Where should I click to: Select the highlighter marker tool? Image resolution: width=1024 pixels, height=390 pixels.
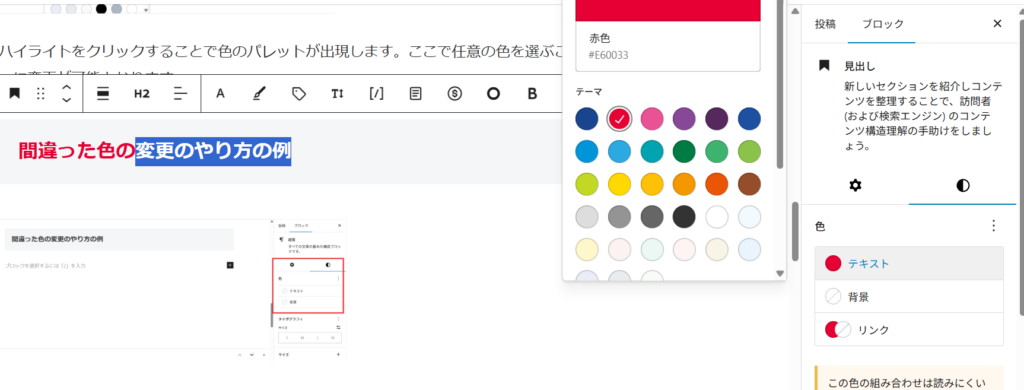(259, 93)
